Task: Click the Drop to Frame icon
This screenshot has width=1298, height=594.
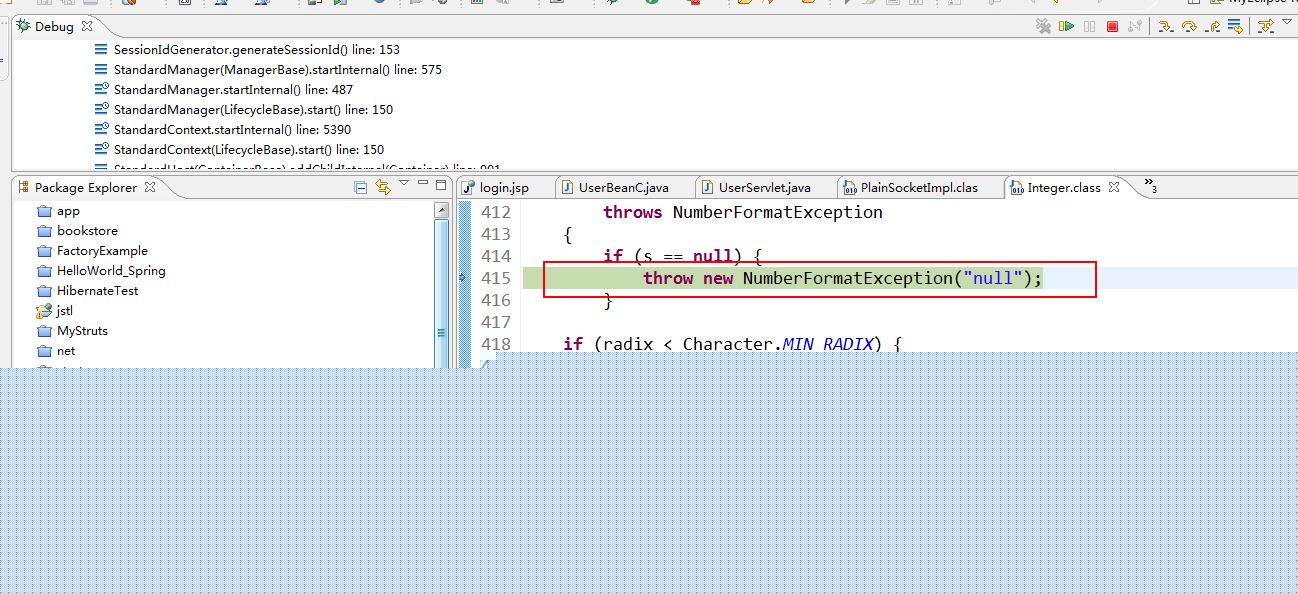Action: [x=1237, y=27]
